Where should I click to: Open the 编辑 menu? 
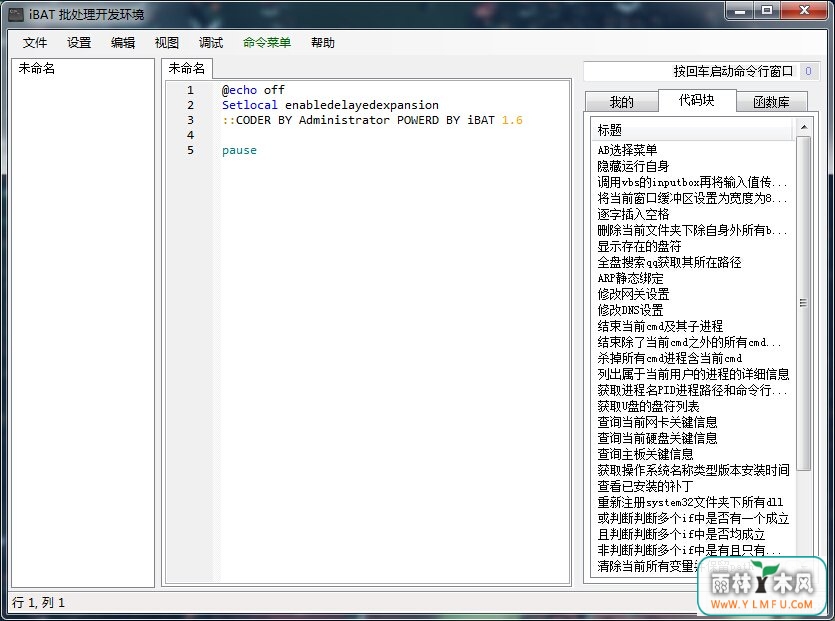[122, 43]
